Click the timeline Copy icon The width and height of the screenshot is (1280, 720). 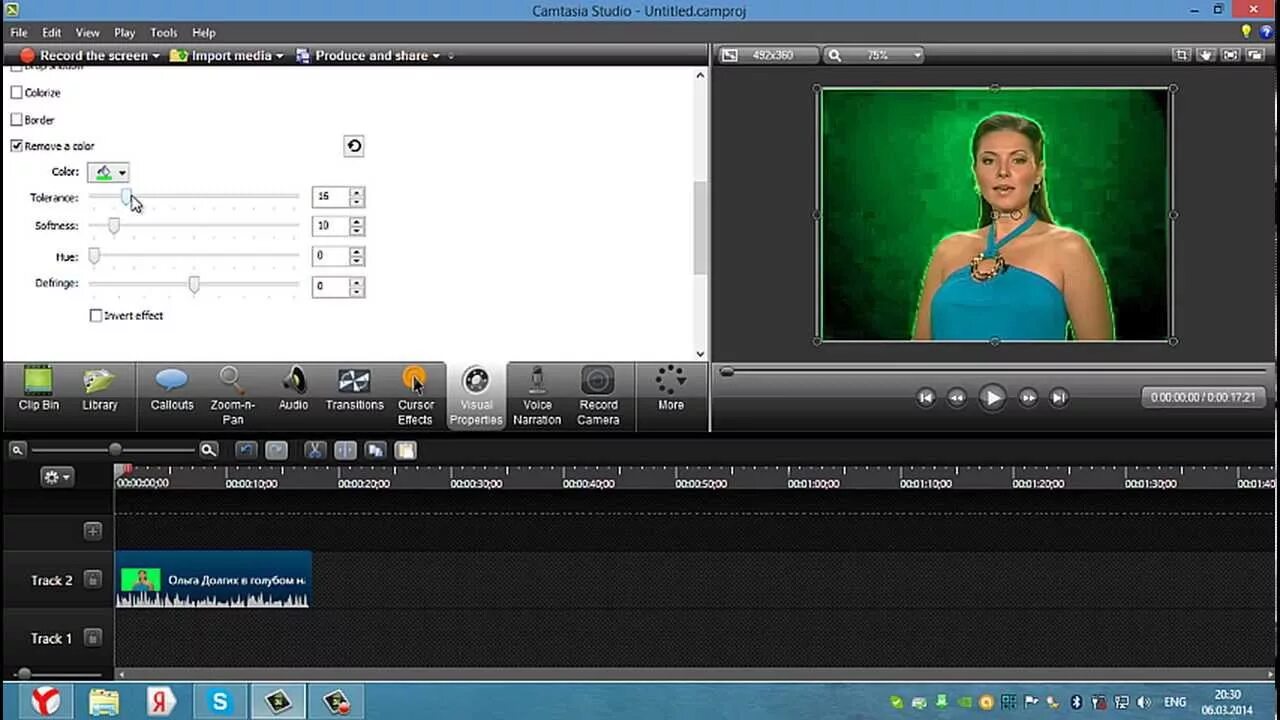point(375,450)
